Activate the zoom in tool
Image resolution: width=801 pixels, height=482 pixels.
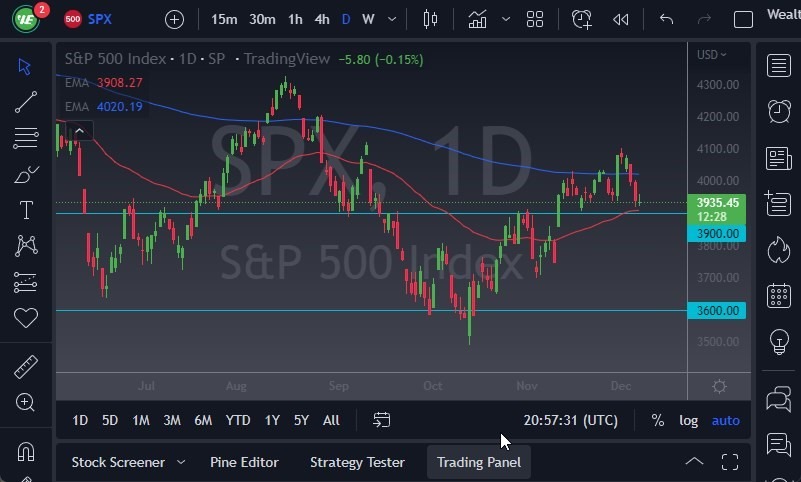click(25, 402)
